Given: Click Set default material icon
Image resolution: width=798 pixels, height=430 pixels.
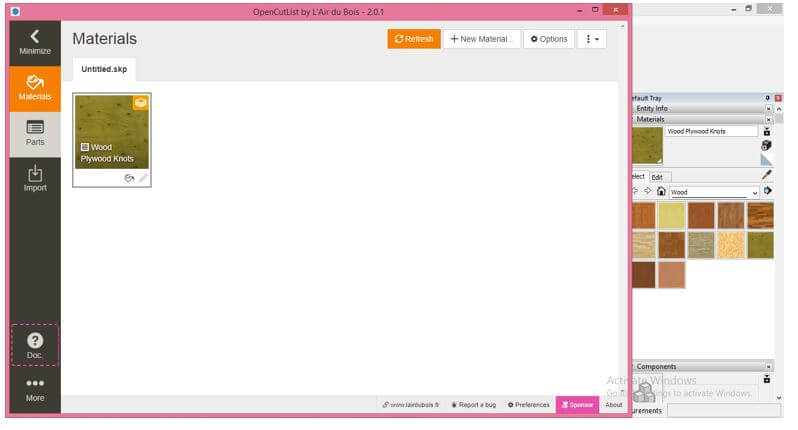Looking at the screenshot, I should point(766,160).
